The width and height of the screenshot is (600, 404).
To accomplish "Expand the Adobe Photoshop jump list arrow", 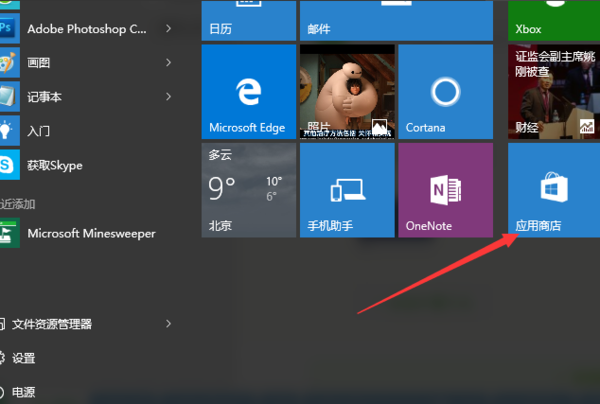I will [168, 29].
